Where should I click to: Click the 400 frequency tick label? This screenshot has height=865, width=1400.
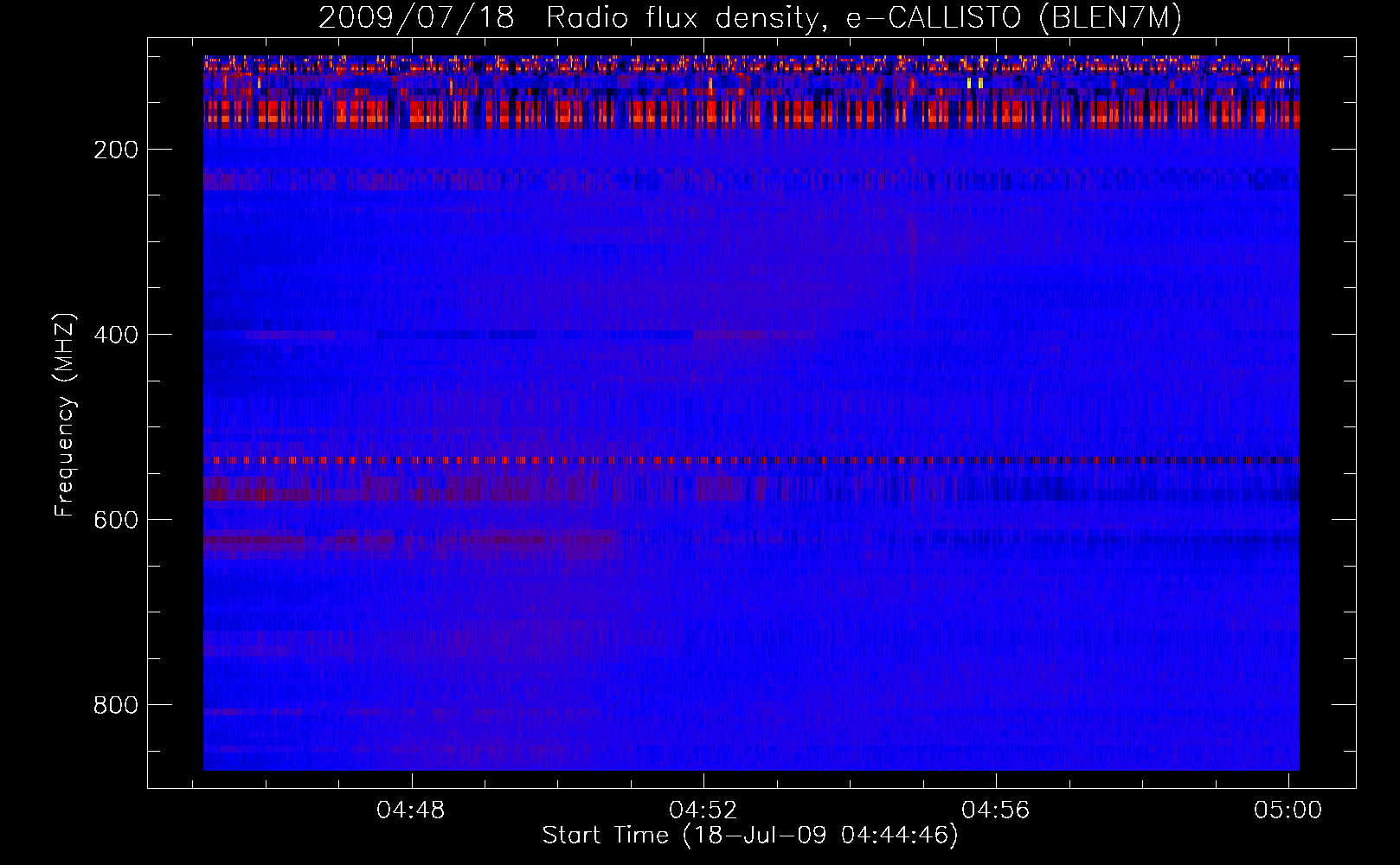tap(116, 335)
